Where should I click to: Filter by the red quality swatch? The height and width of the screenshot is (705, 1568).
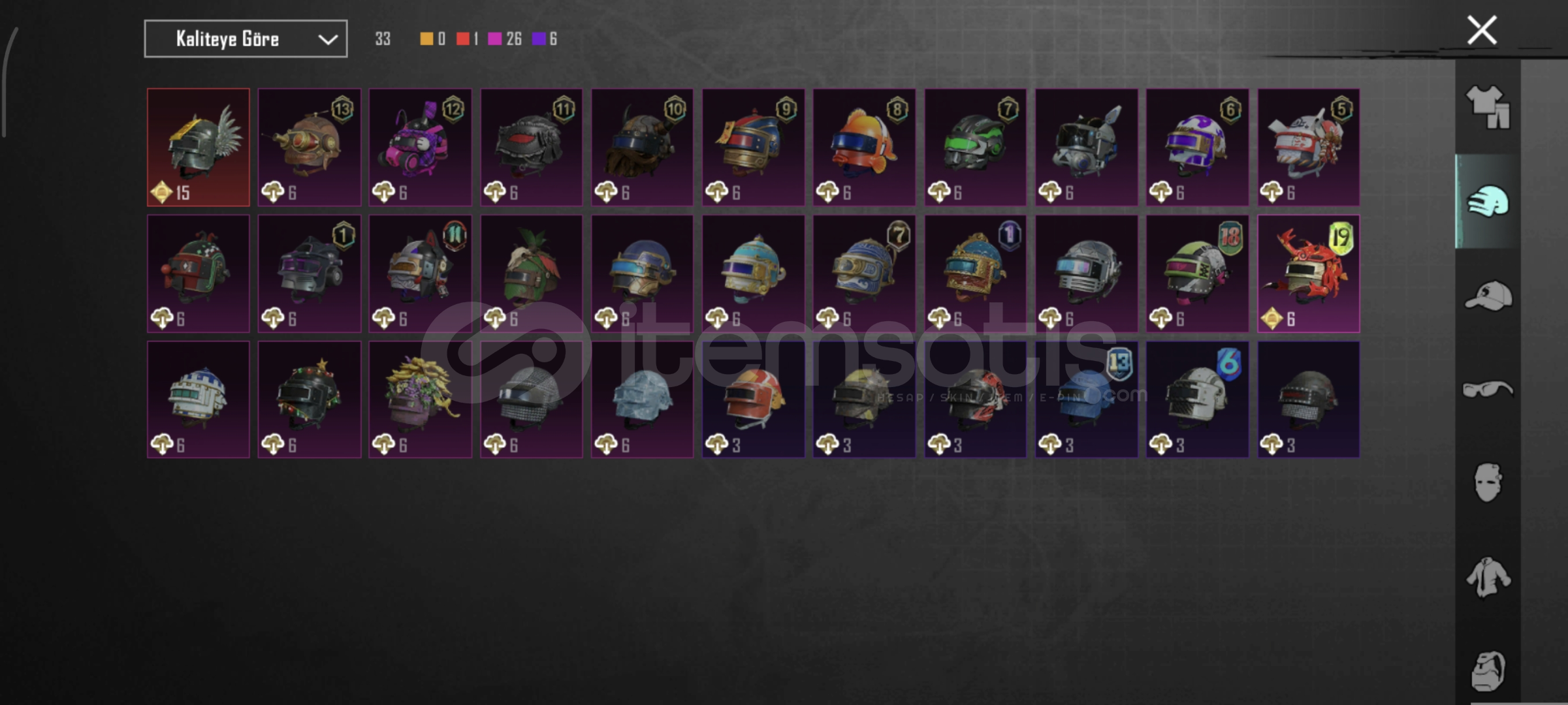tap(463, 39)
